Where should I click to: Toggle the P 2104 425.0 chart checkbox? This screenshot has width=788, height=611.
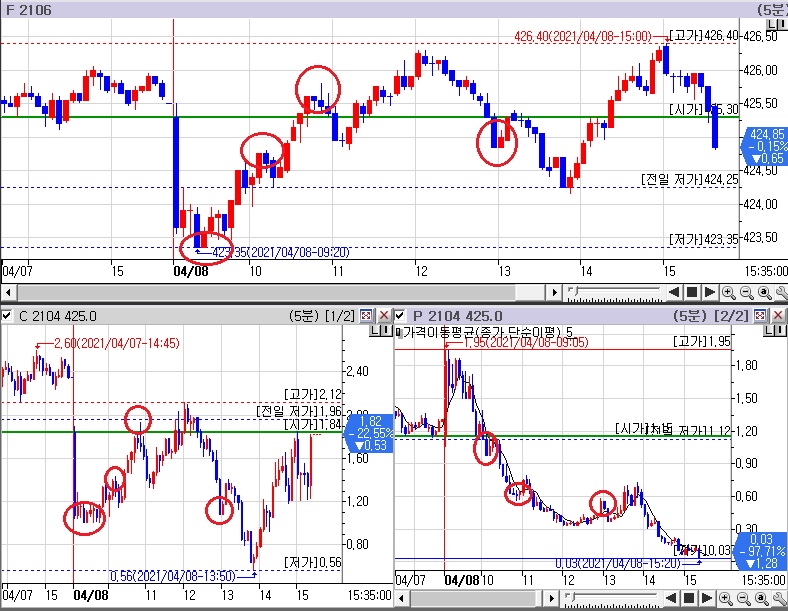pos(400,316)
